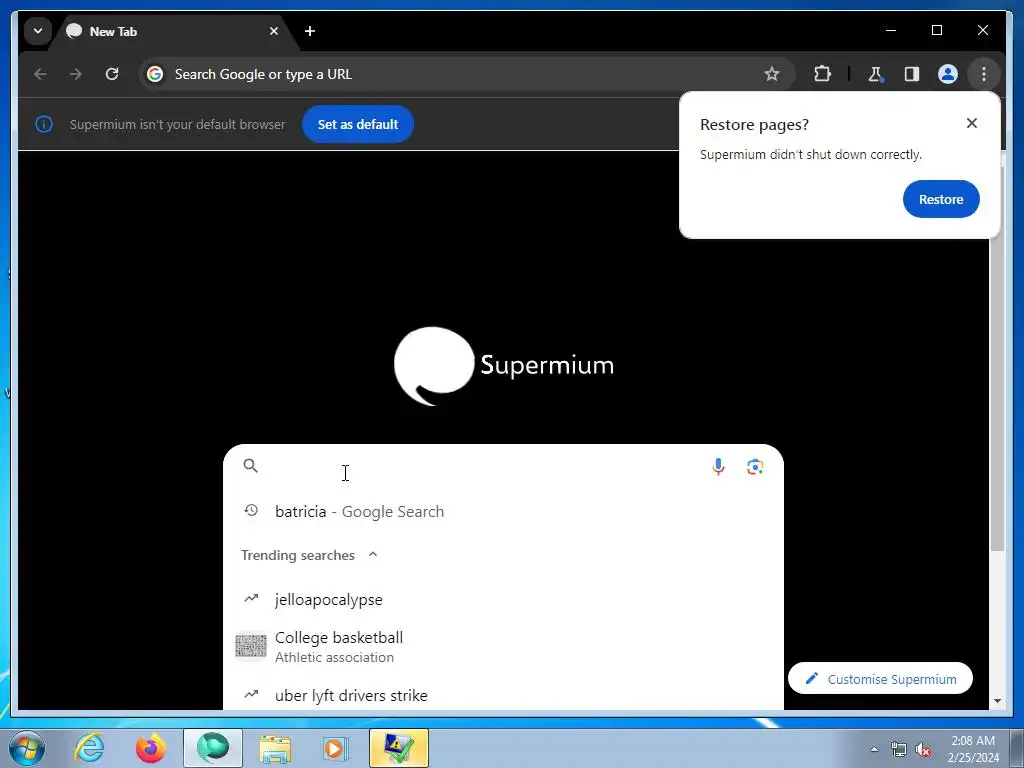Select uber lyft drivers strike suggestion
Screen dimensions: 1024x768
tap(503, 695)
